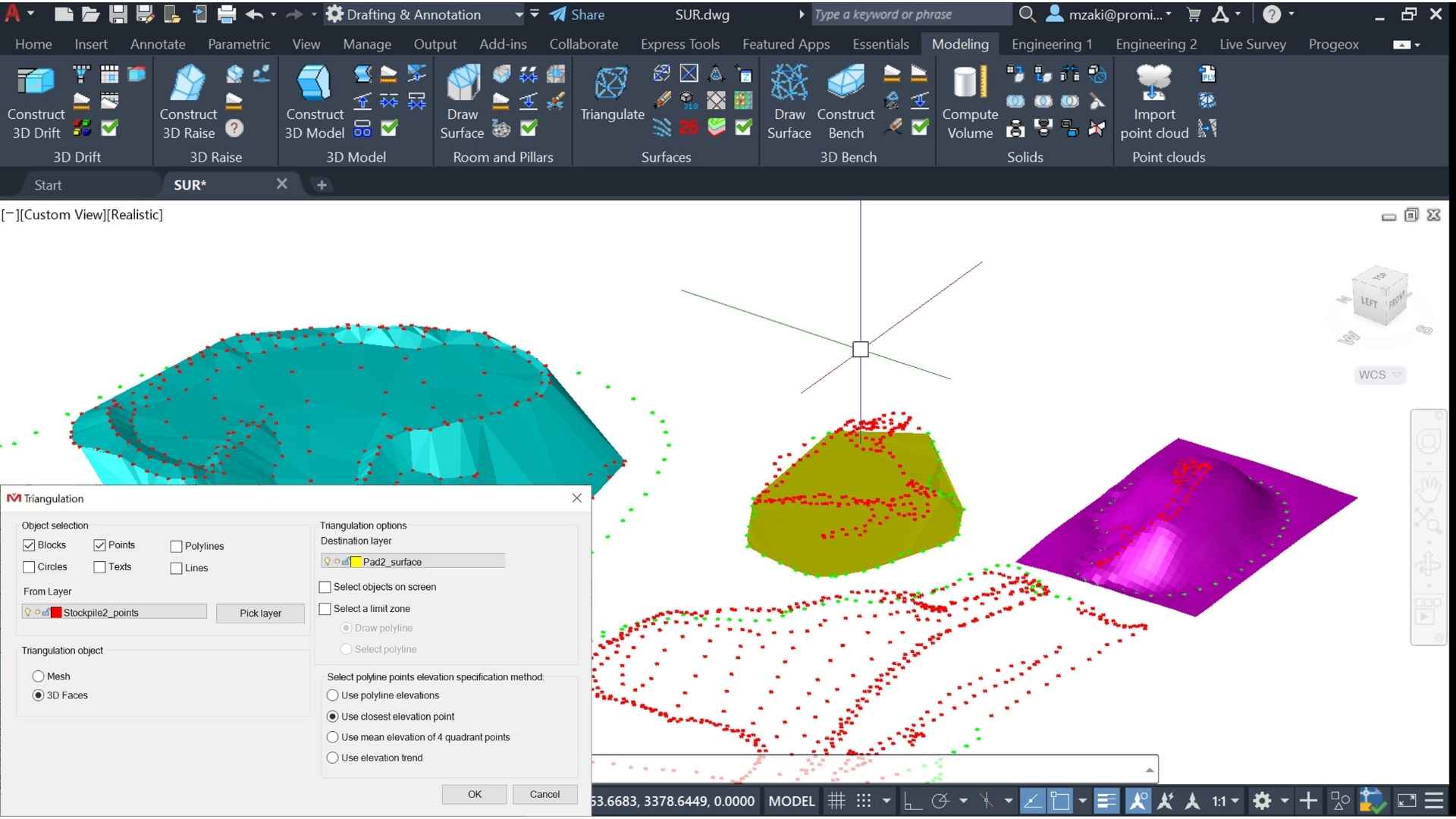Click the Pick layer button
The height and width of the screenshot is (819, 1456).
[260, 613]
